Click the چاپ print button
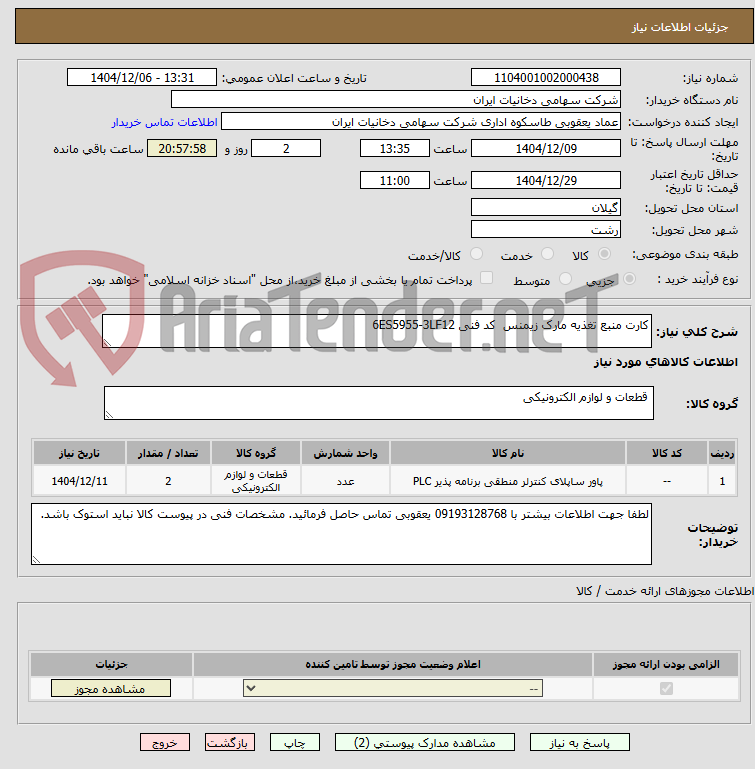 click(x=294, y=743)
